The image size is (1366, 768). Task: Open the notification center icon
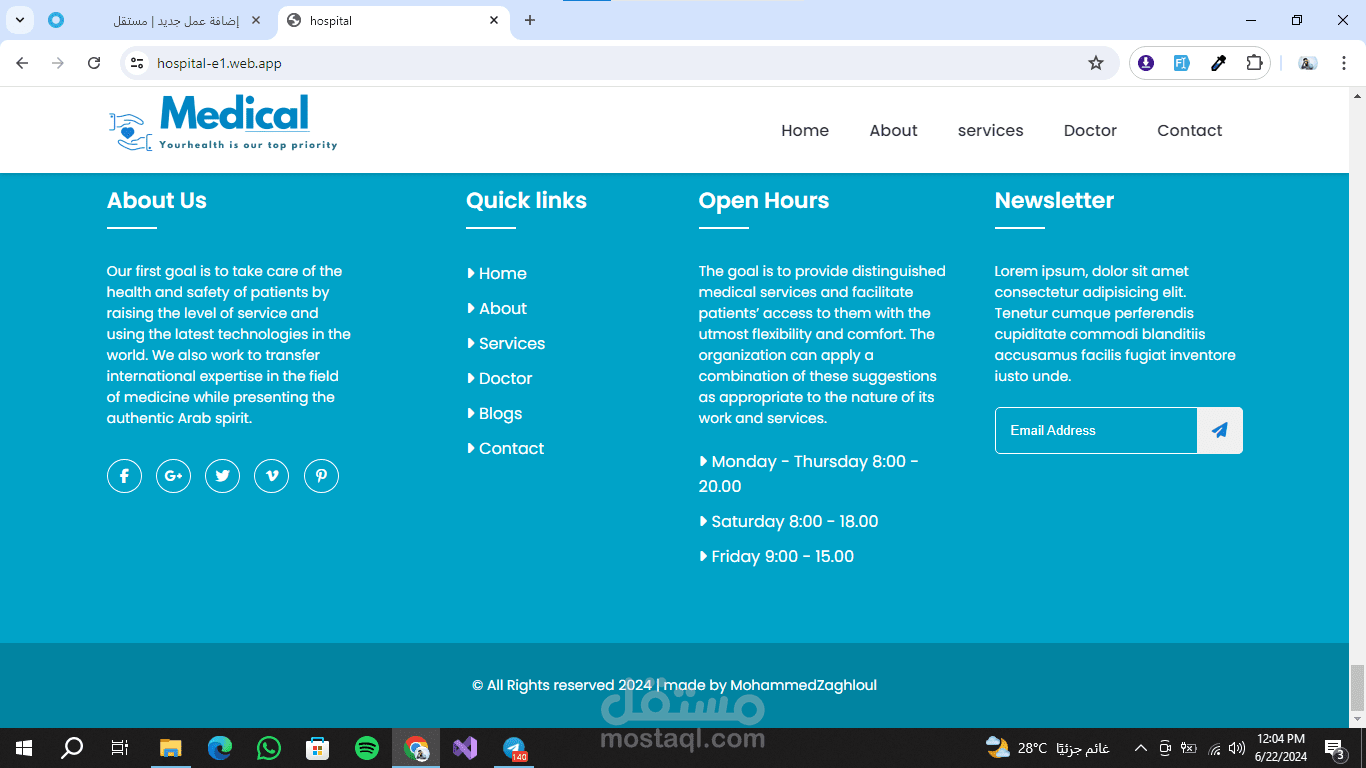click(x=1335, y=748)
